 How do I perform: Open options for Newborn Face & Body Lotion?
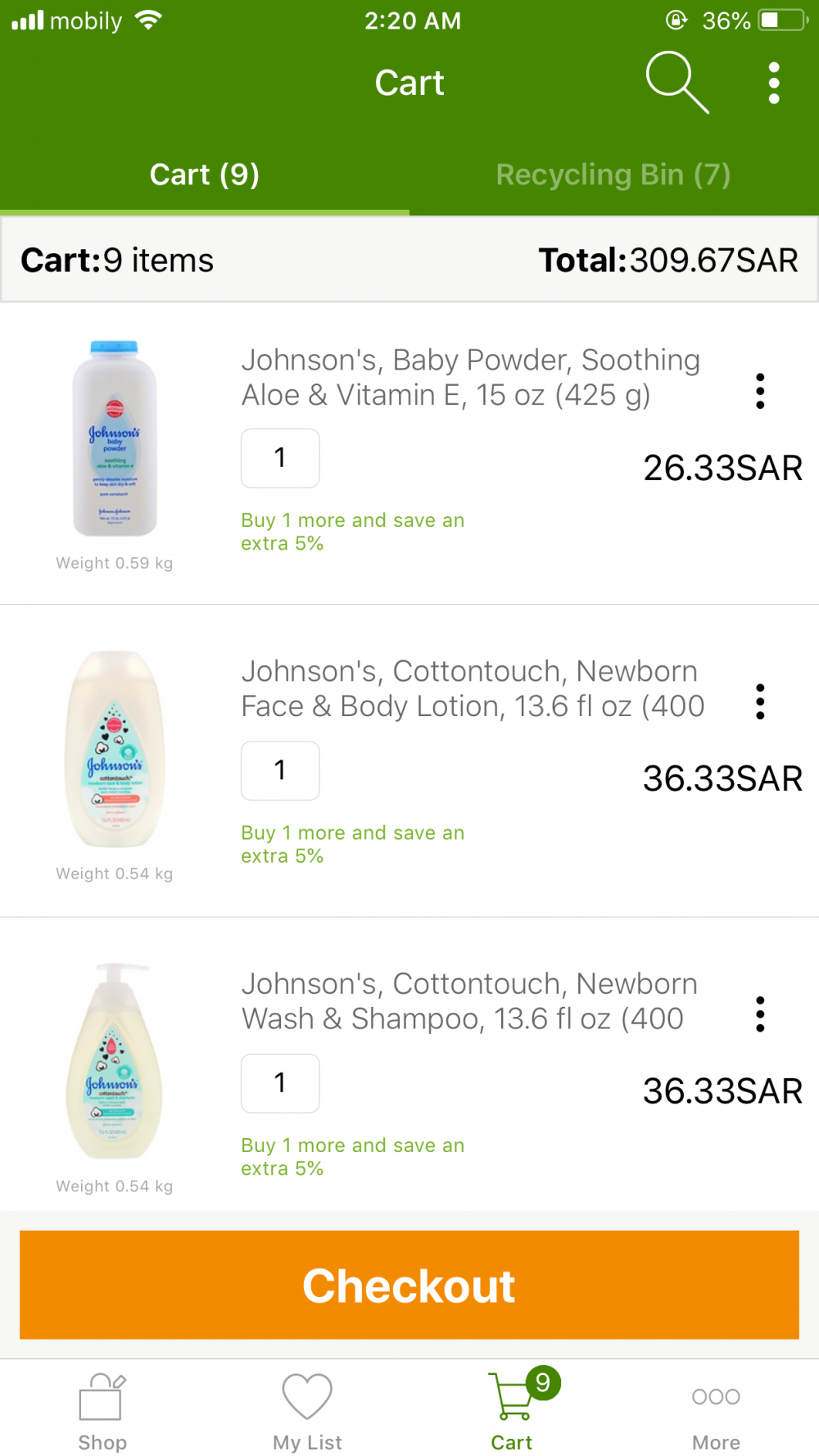click(x=760, y=701)
